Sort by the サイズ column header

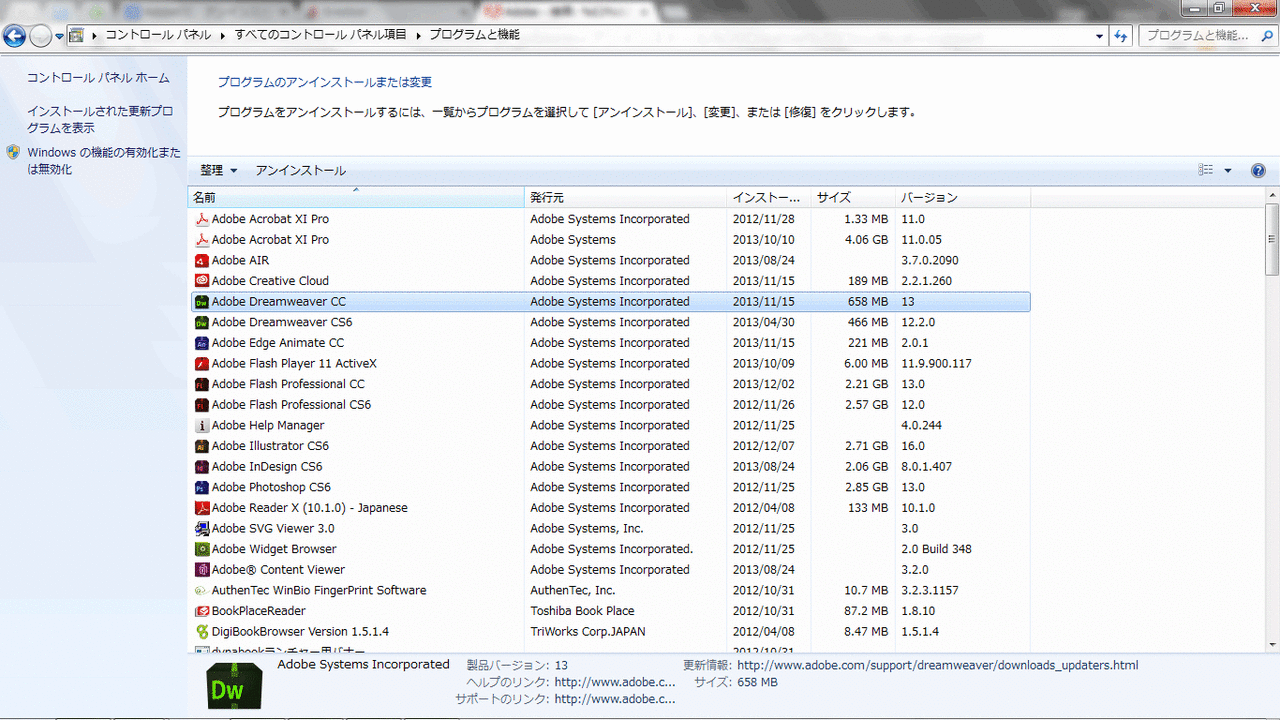point(853,198)
